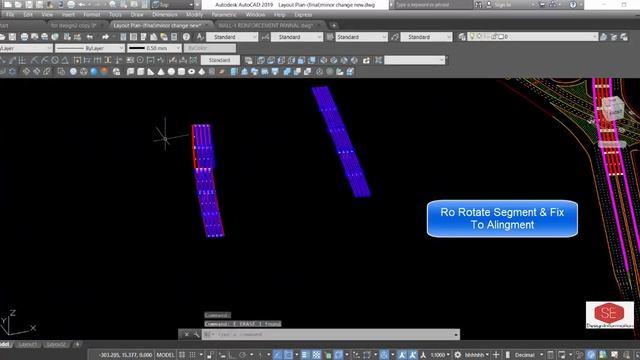The image size is (640, 360).
Task: Click the Open folder icon in Quick Access toolbar
Action: click(18, 5)
